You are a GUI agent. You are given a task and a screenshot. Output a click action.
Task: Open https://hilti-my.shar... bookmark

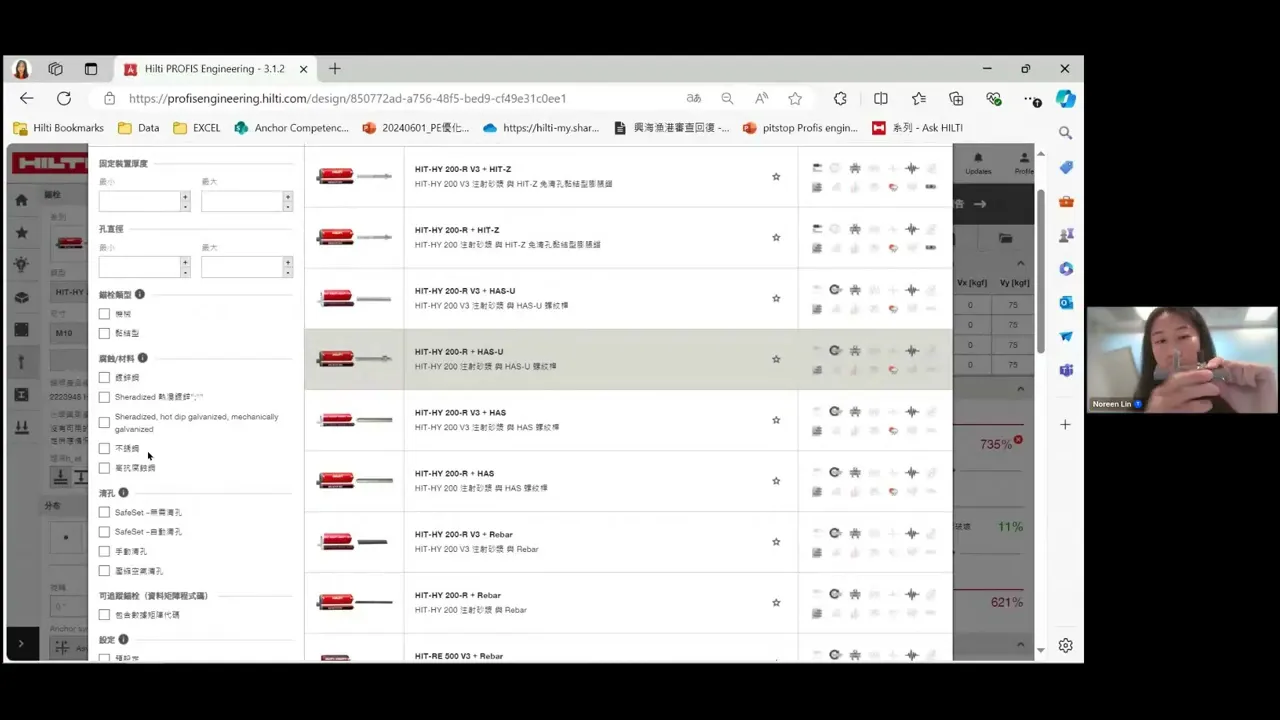(541, 128)
